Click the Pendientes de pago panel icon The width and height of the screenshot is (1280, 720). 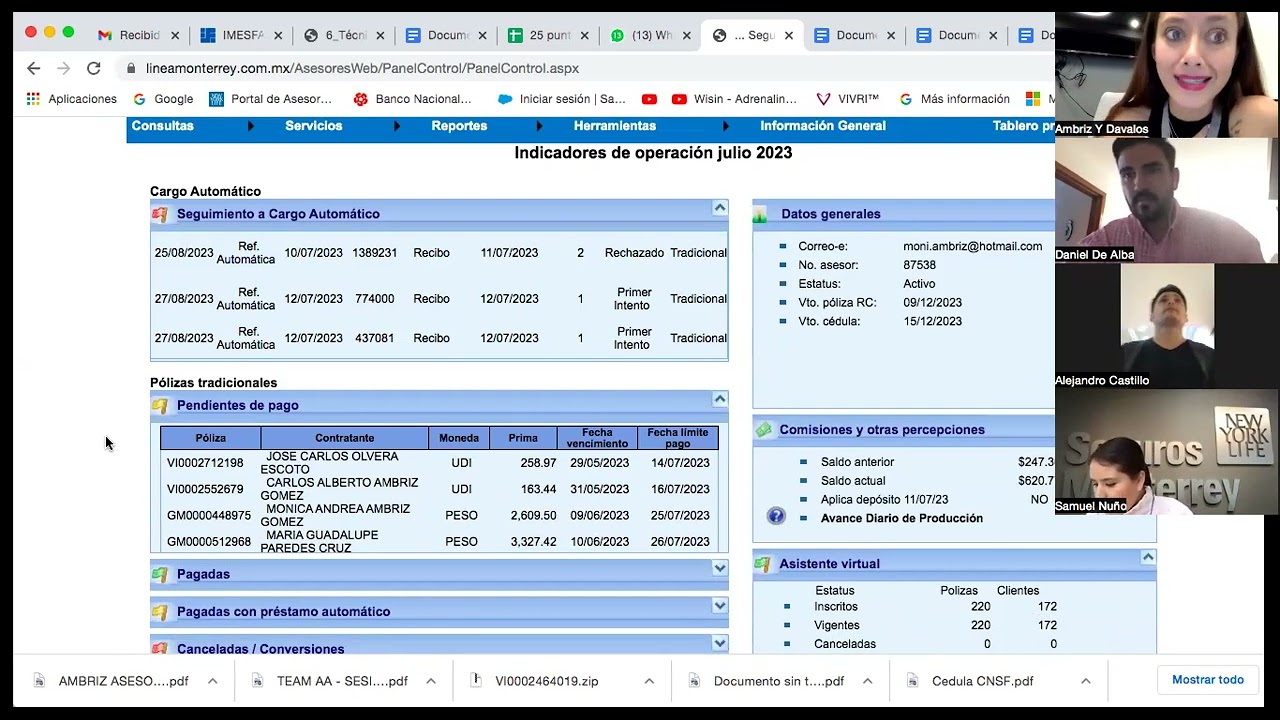click(x=160, y=406)
